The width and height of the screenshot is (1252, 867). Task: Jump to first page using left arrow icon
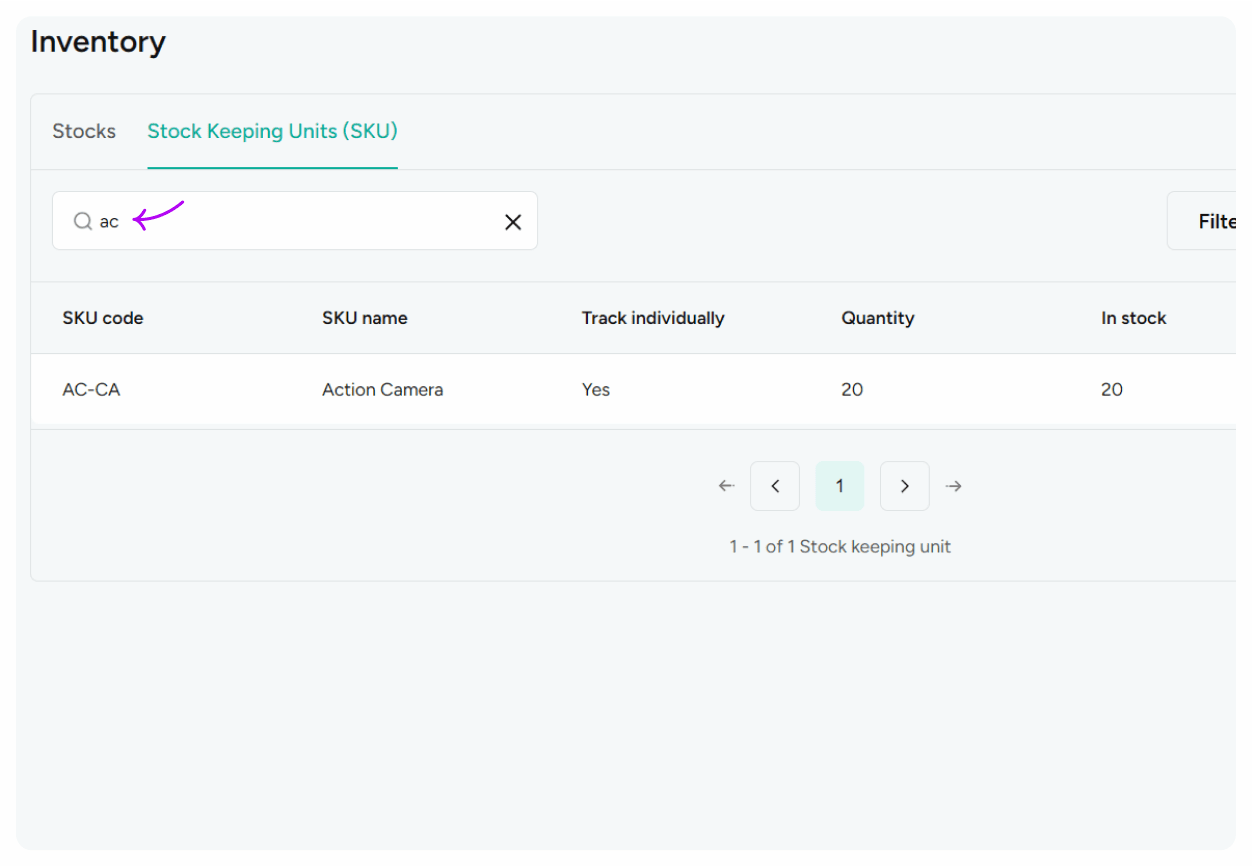click(x=726, y=485)
